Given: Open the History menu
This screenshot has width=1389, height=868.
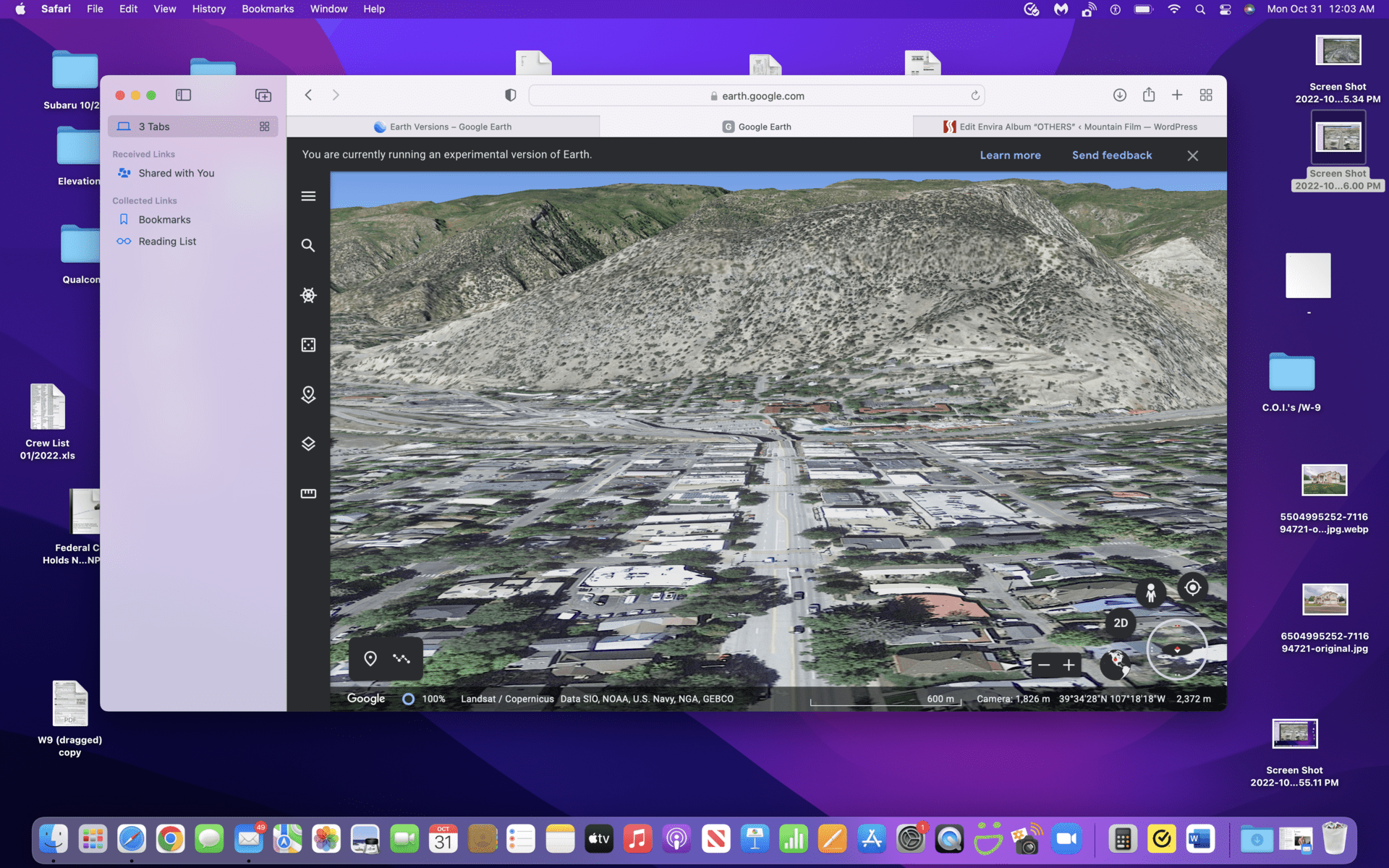Looking at the screenshot, I should pyautogui.click(x=208, y=9).
